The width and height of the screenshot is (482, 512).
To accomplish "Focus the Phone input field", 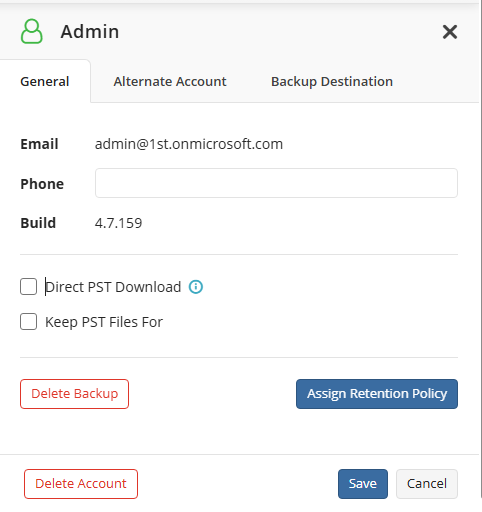I will (276, 183).
